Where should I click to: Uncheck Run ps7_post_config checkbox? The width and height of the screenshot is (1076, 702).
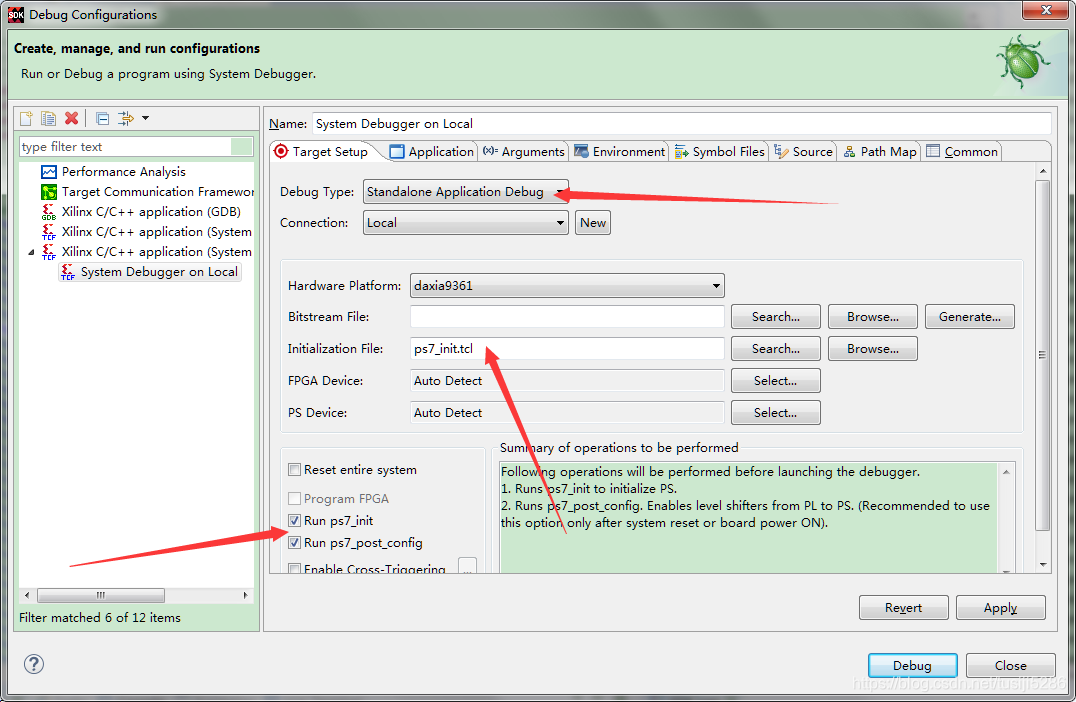(x=294, y=543)
